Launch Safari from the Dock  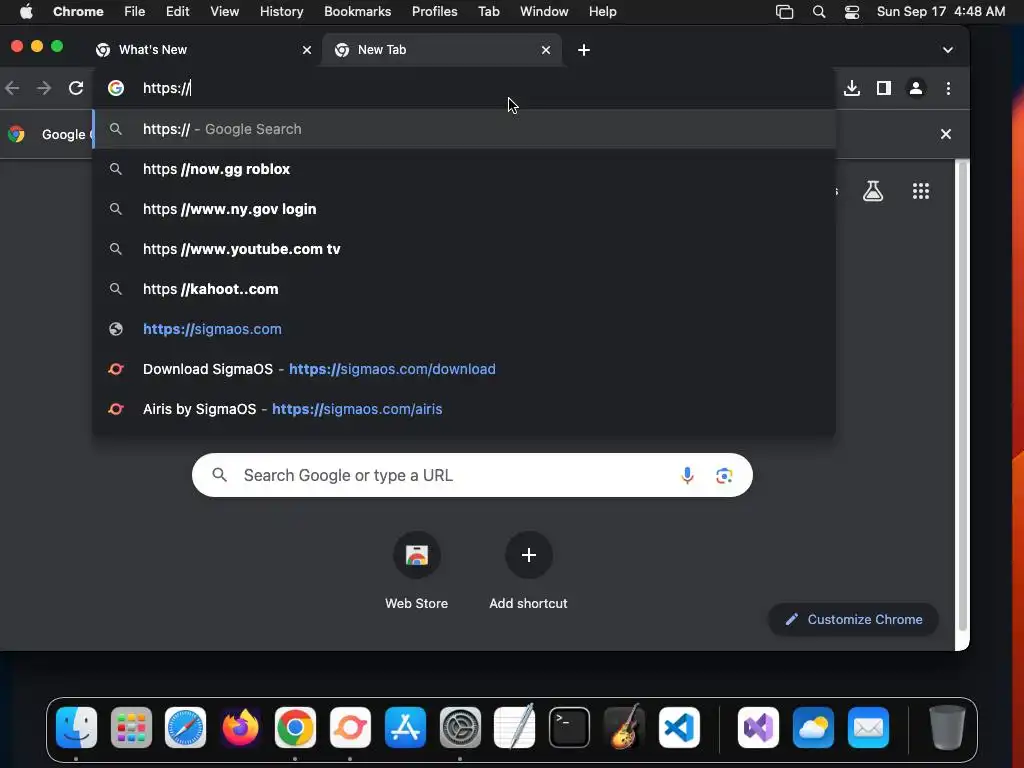point(185,727)
